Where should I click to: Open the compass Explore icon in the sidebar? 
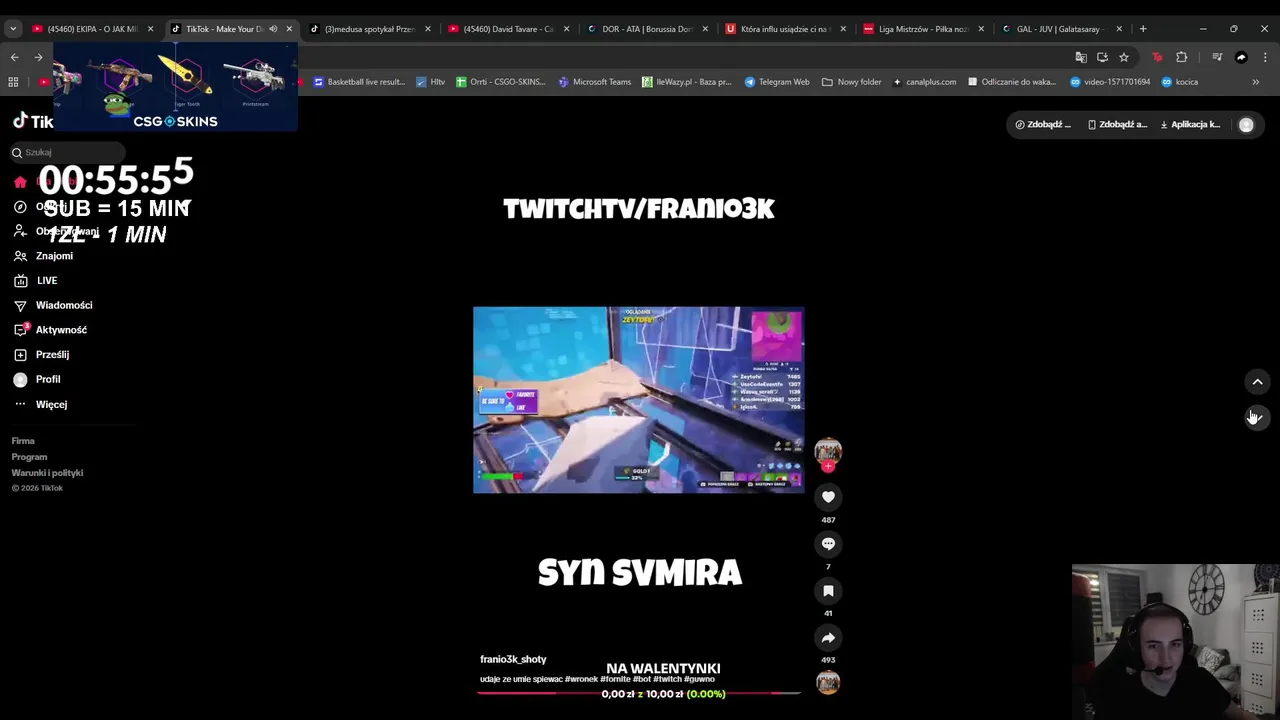tap(20, 207)
